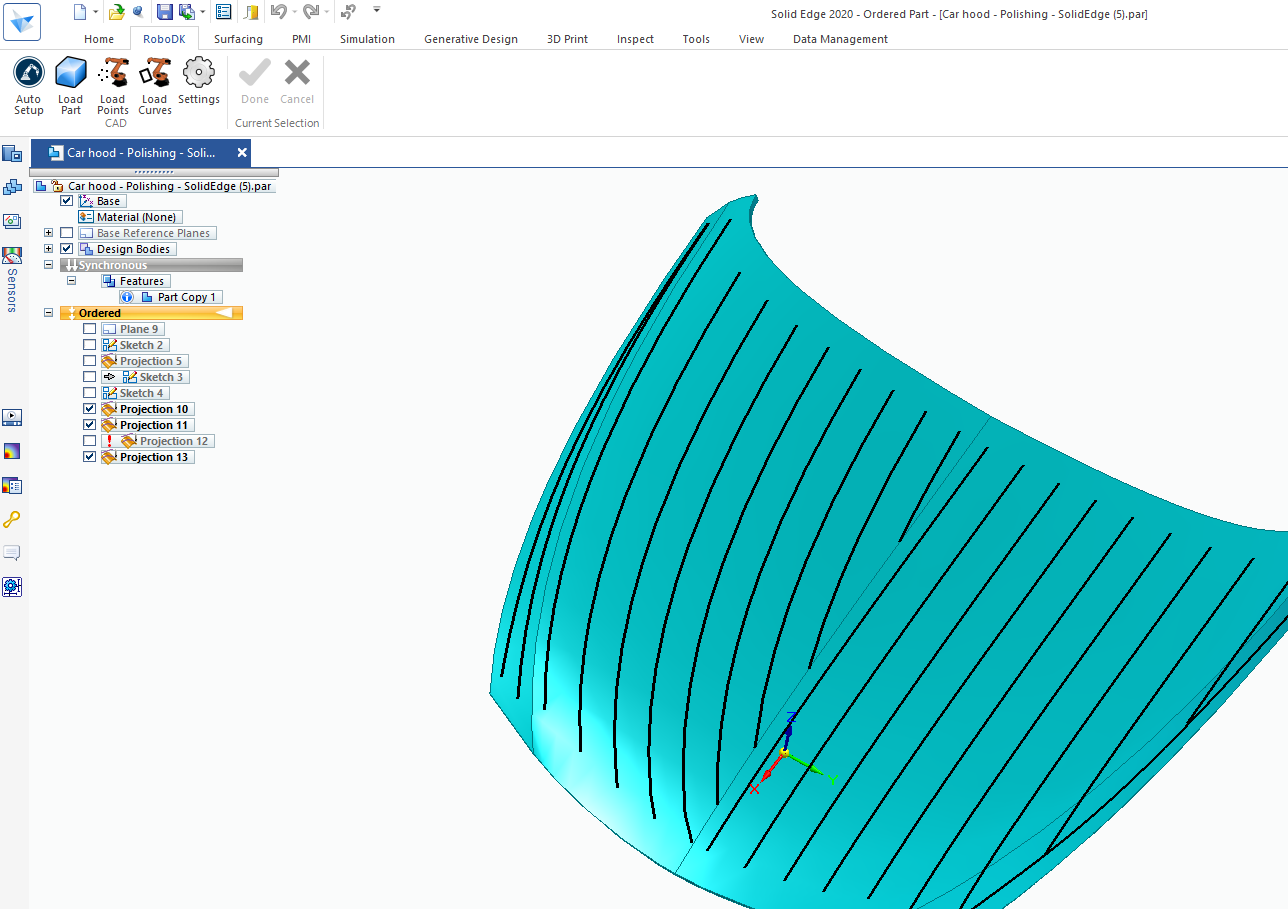Select Sketch 3 in the Ordered tree

145,377
